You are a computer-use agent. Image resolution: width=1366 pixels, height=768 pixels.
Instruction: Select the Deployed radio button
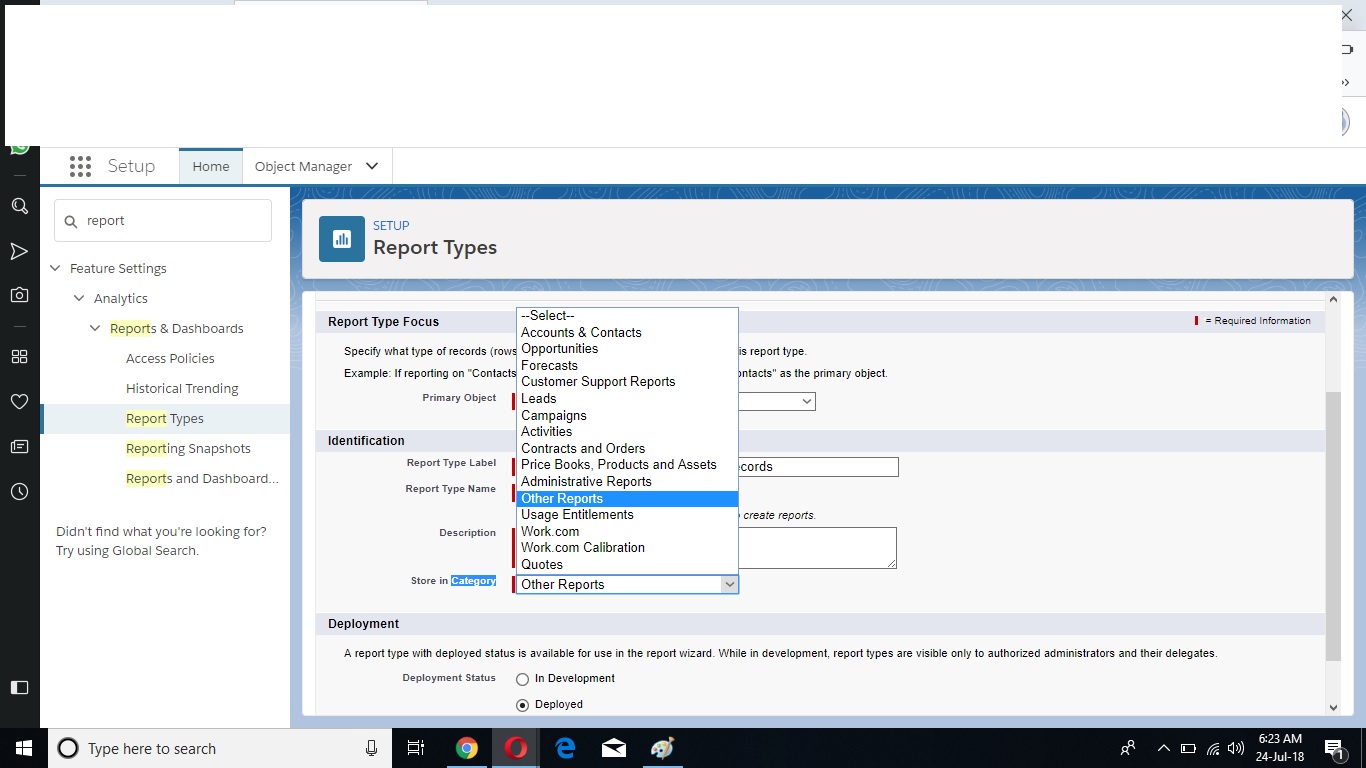click(x=522, y=705)
